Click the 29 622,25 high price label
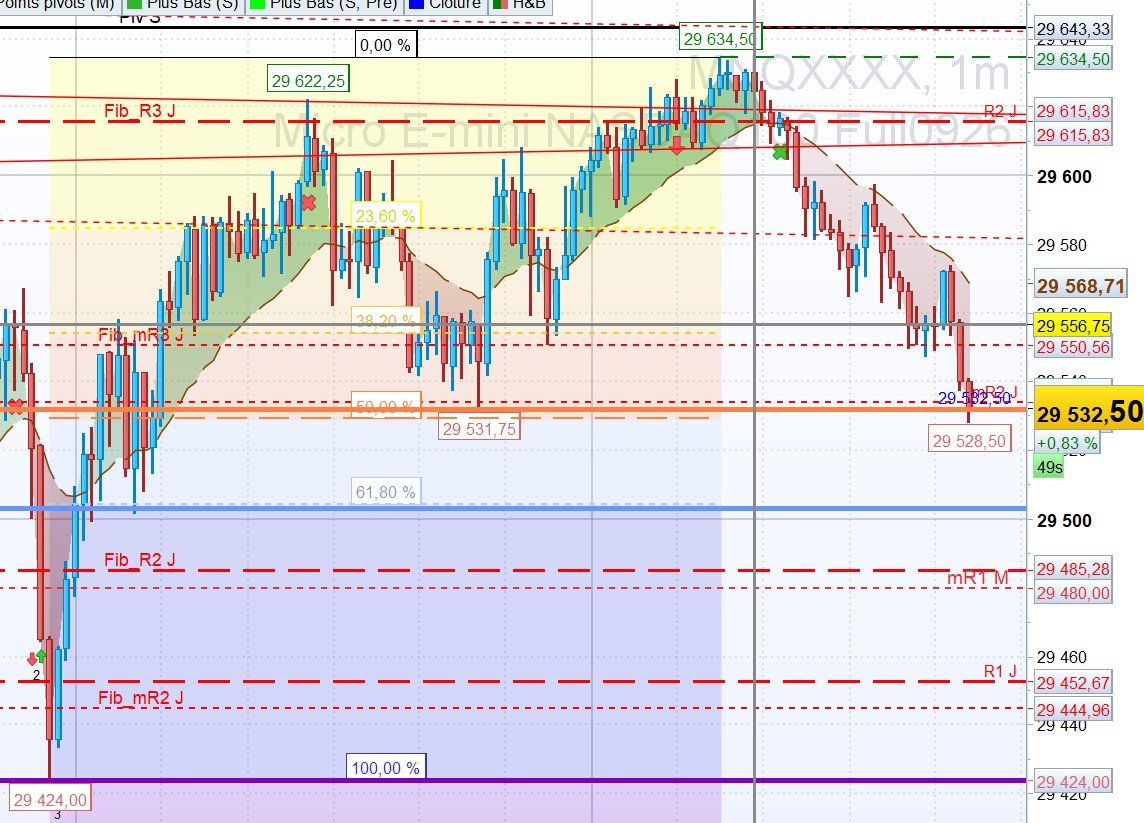1144x823 pixels. click(x=308, y=80)
